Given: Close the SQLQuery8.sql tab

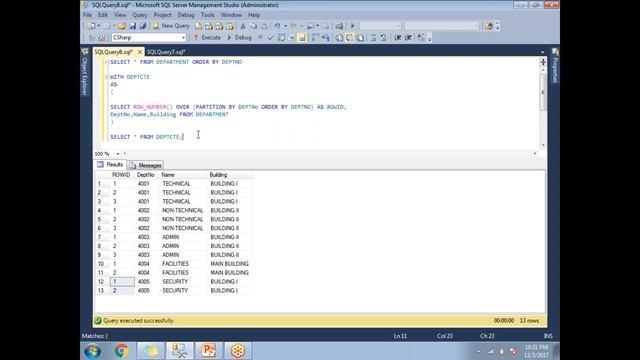Looking at the screenshot, I should [x=140, y=52].
